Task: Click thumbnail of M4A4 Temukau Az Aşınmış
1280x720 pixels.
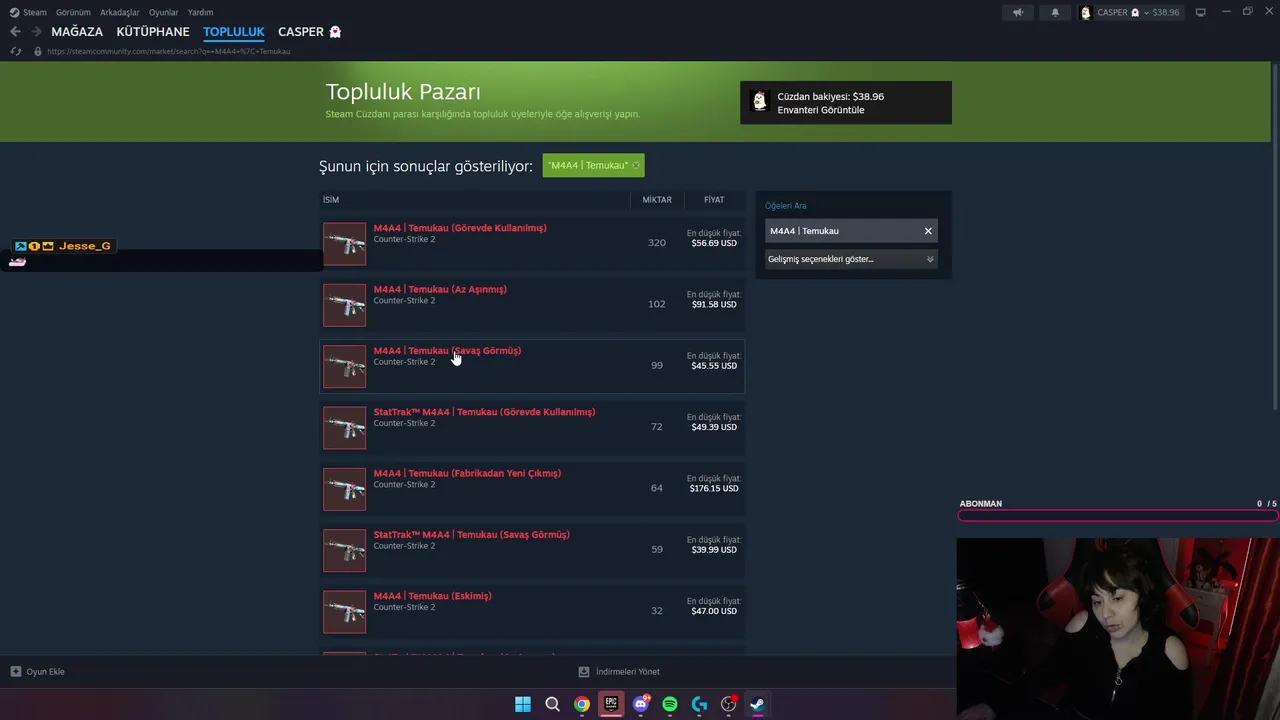Action: 344,305
